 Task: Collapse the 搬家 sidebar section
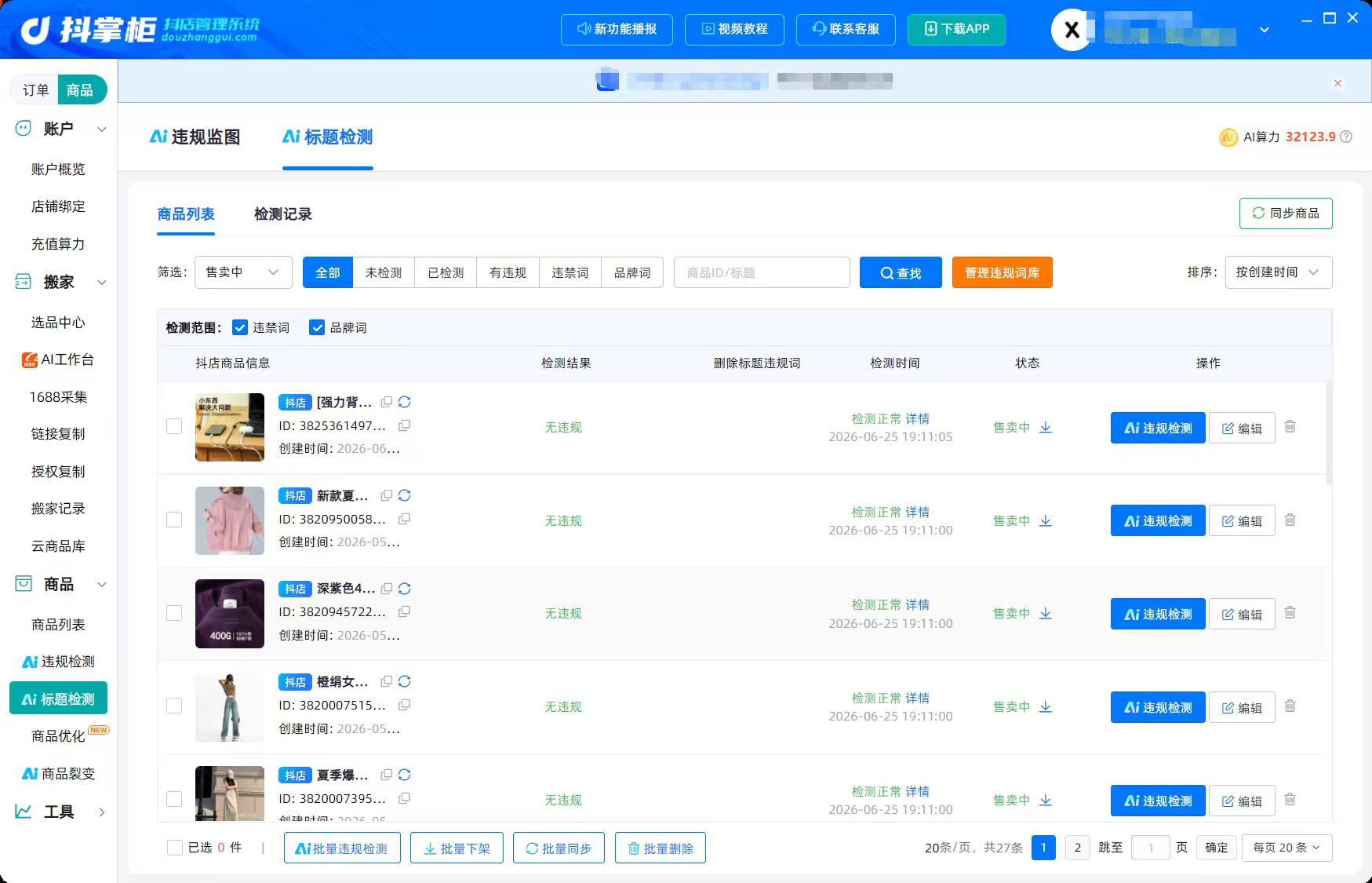tap(101, 282)
